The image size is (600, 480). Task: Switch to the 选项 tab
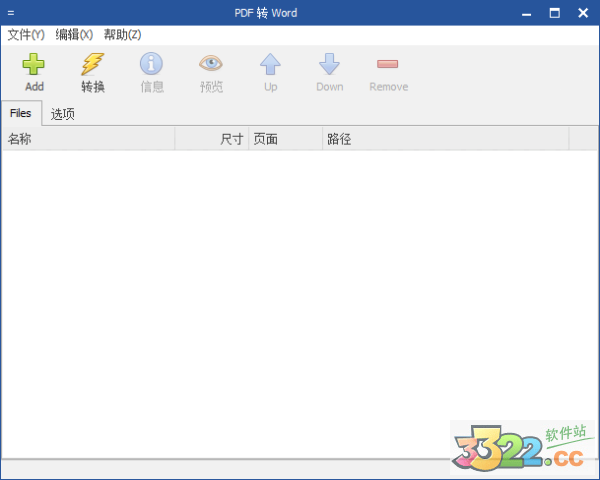click(x=63, y=114)
